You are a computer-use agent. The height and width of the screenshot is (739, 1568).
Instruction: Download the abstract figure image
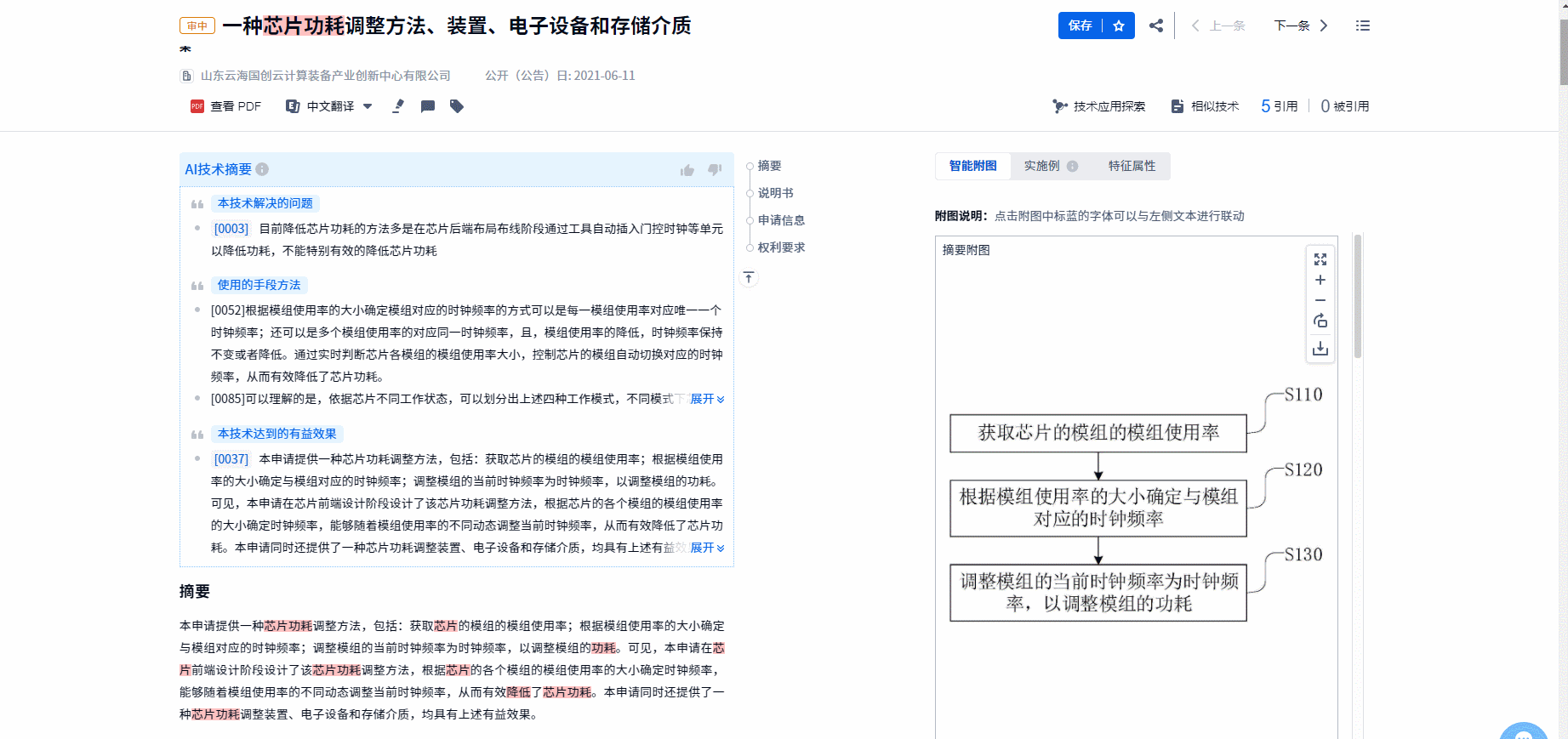pos(1320,349)
